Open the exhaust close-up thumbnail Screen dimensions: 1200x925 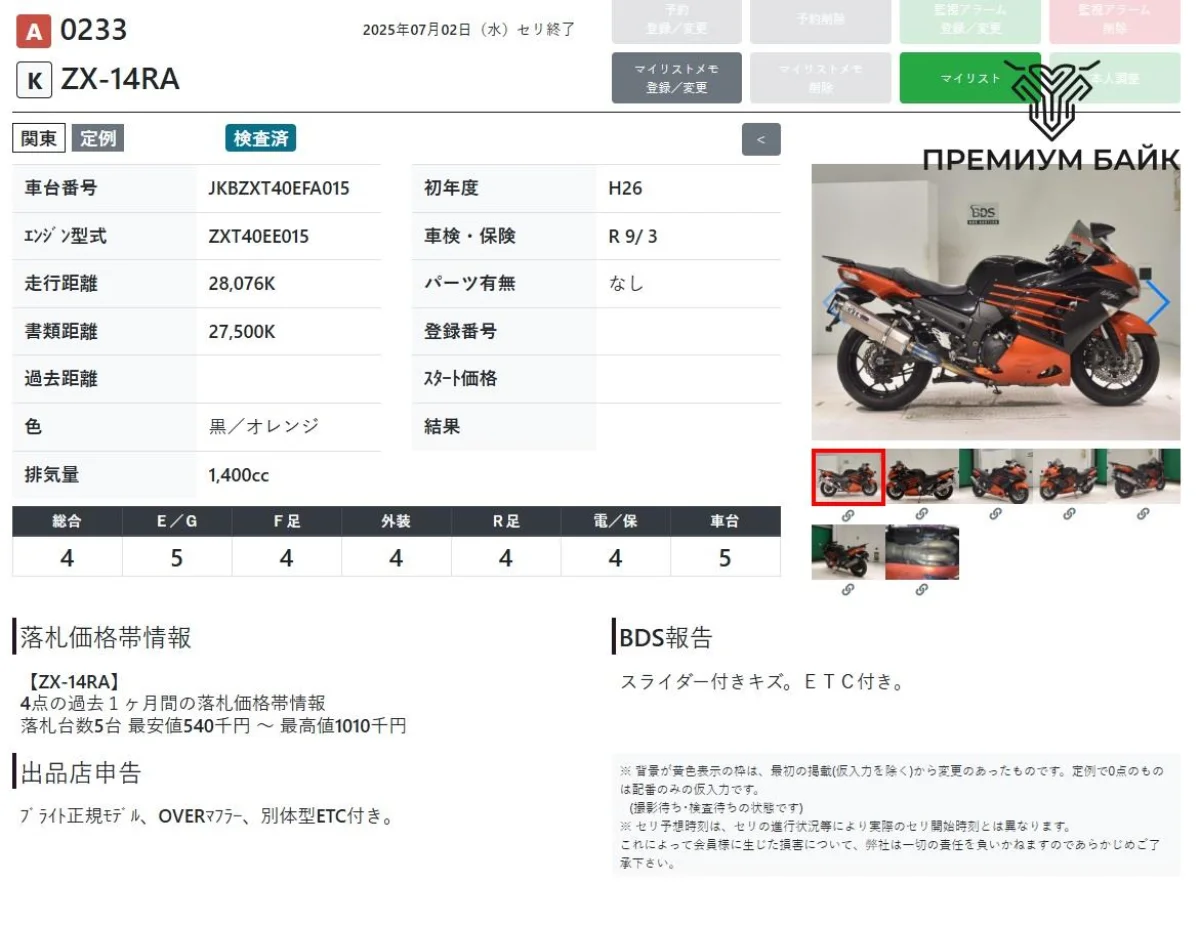pyautogui.click(x=921, y=552)
